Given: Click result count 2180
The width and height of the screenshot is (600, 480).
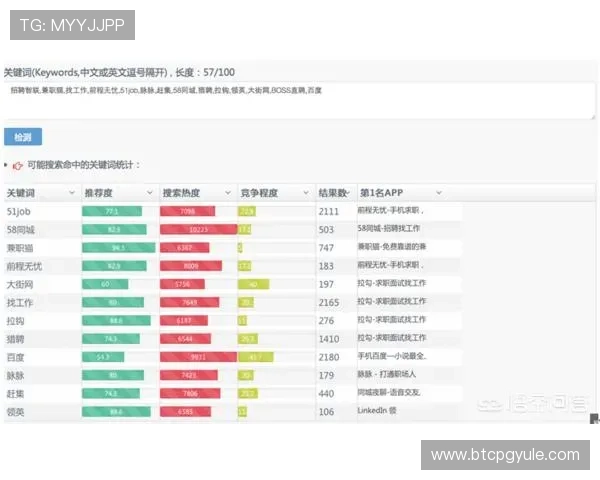Looking at the screenshot, I should [329, 358].
